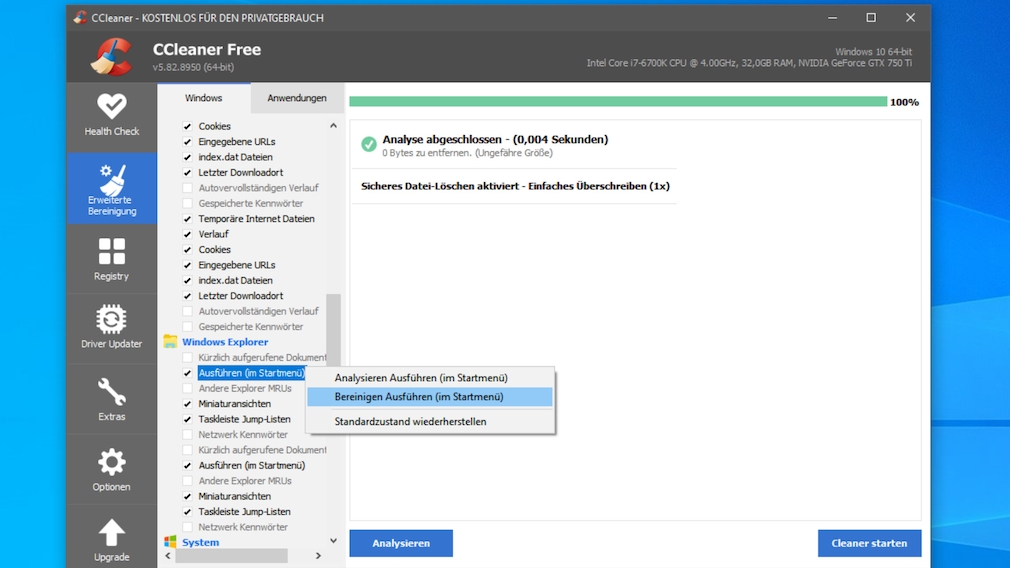Open Optionen gear settings
This screenshot has width=1010, height=568.
(111, 470)
